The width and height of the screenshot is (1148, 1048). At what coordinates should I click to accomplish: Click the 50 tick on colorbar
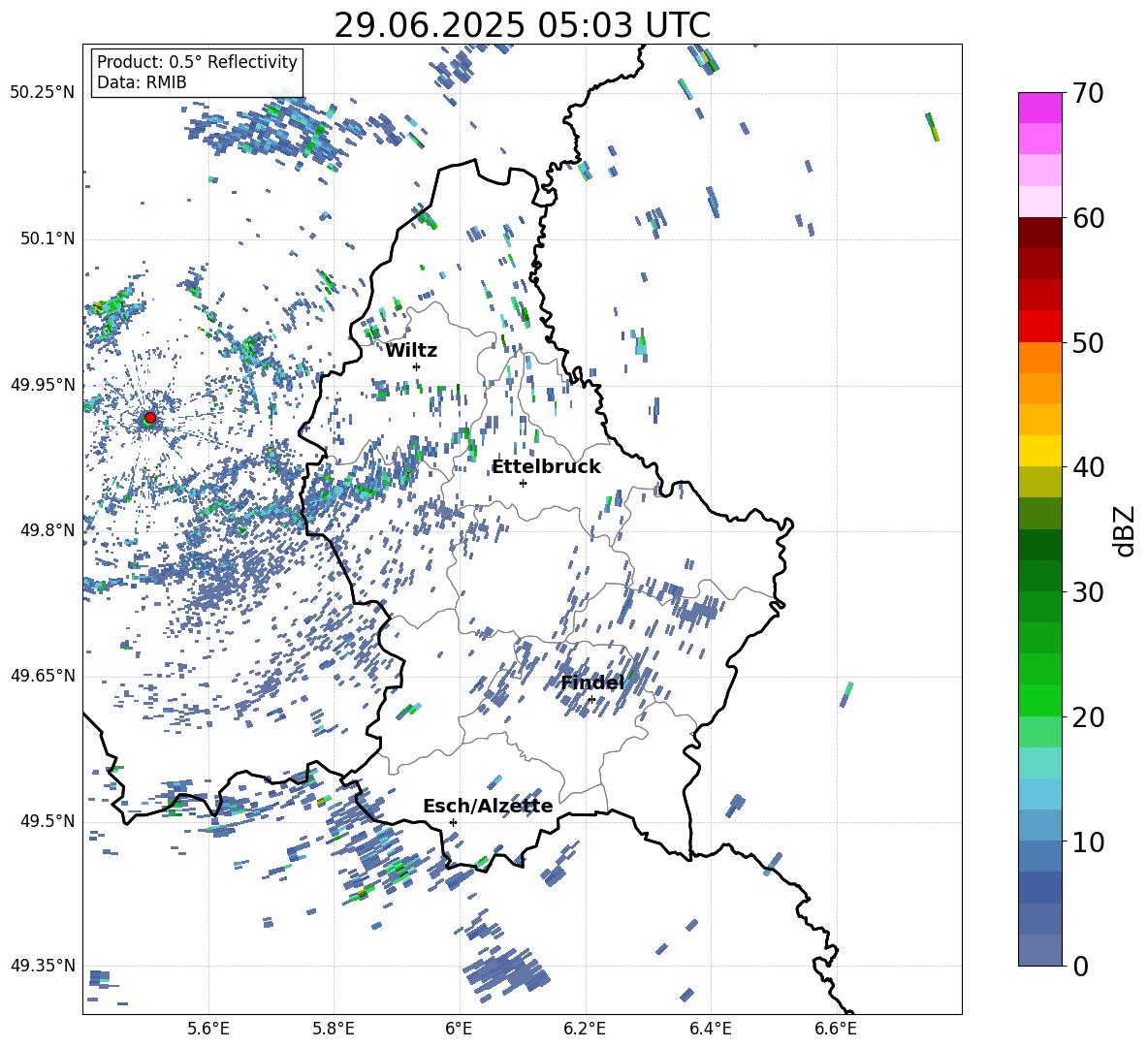[1088, 342]
